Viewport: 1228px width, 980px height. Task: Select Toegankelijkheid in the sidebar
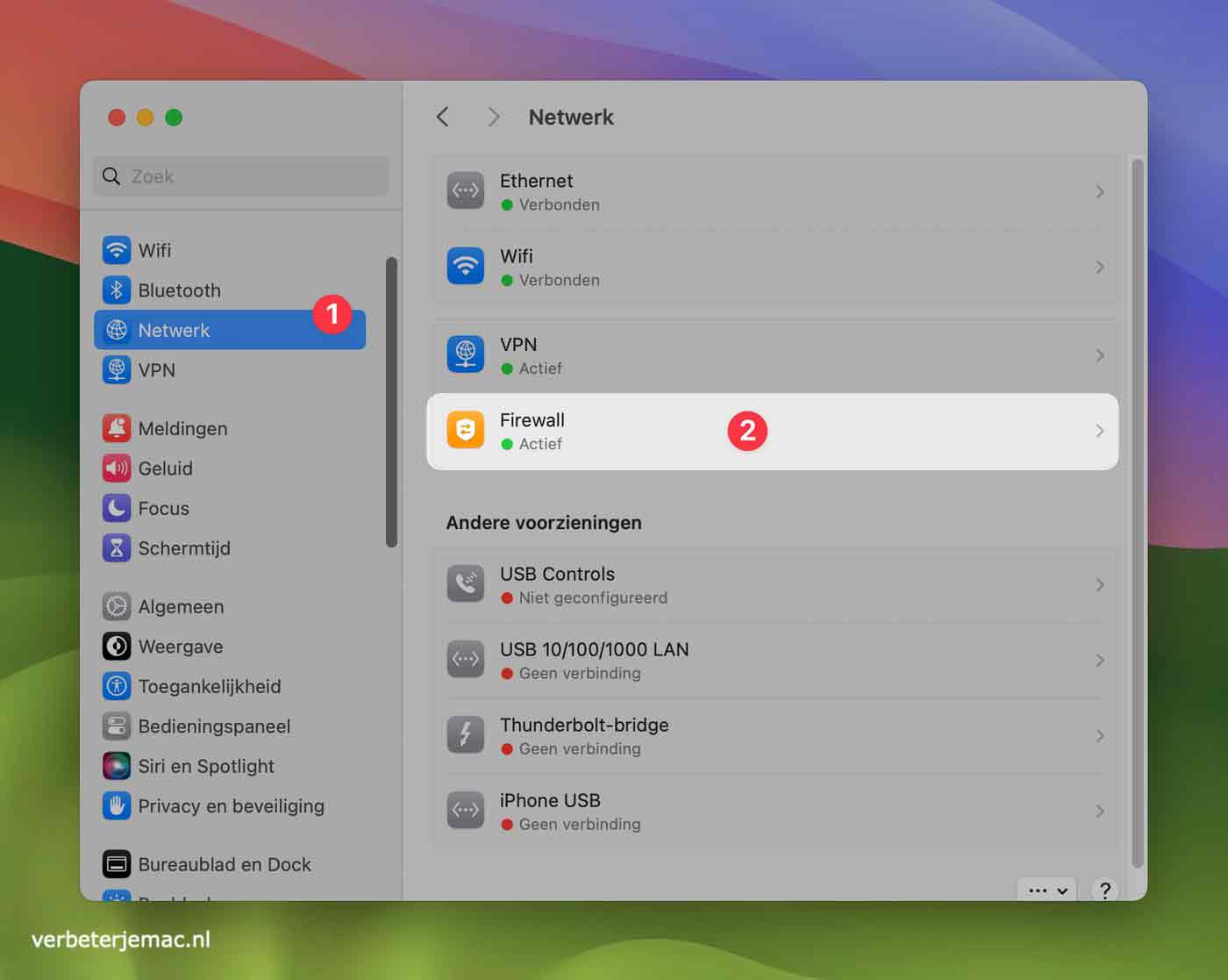click(x=209, y=686)
